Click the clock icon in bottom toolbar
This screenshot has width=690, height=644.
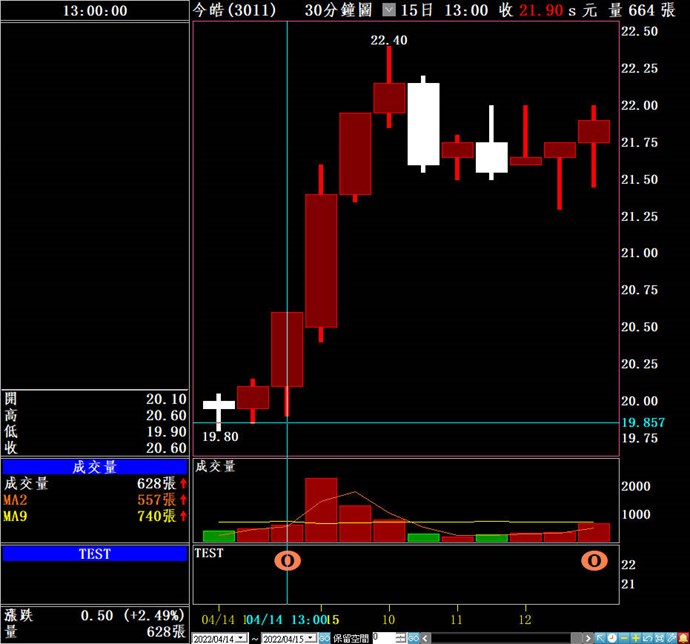click(611, 638)
